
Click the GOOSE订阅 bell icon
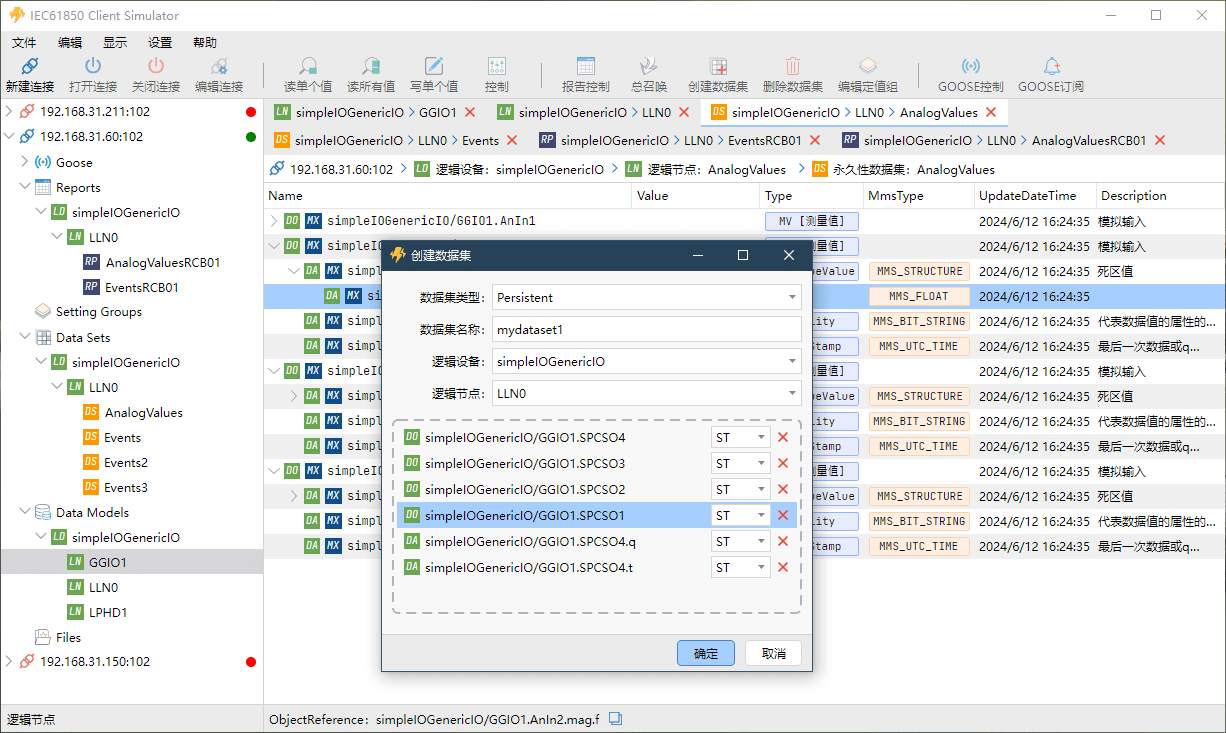(x=1051, y=67)
